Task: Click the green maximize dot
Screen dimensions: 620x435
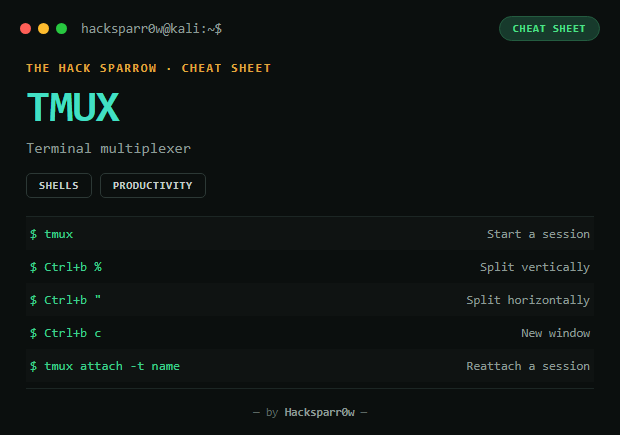Action: point(62,29)
